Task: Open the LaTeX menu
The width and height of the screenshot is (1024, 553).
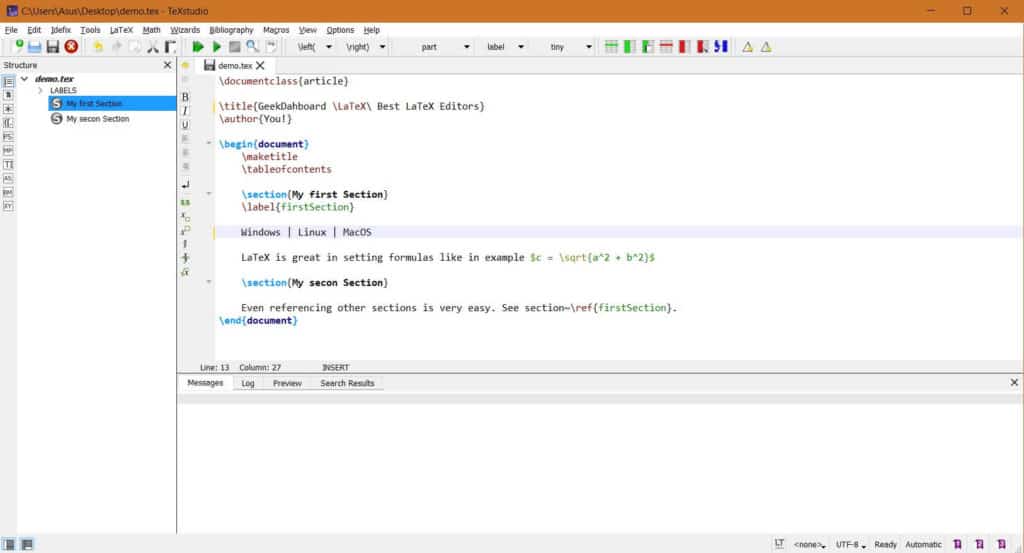Action: pos(121,30)
